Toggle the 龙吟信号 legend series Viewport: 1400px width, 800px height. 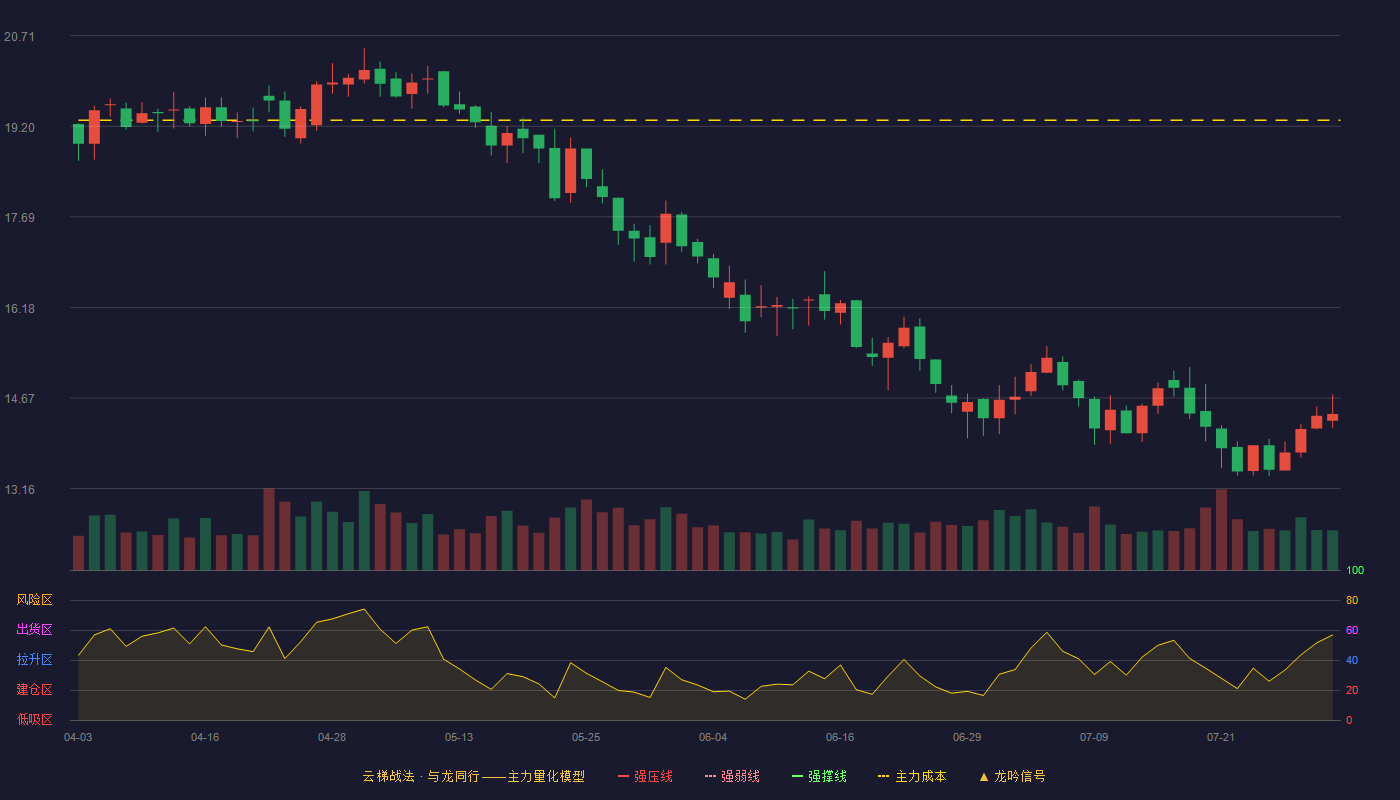(1011, 776)
